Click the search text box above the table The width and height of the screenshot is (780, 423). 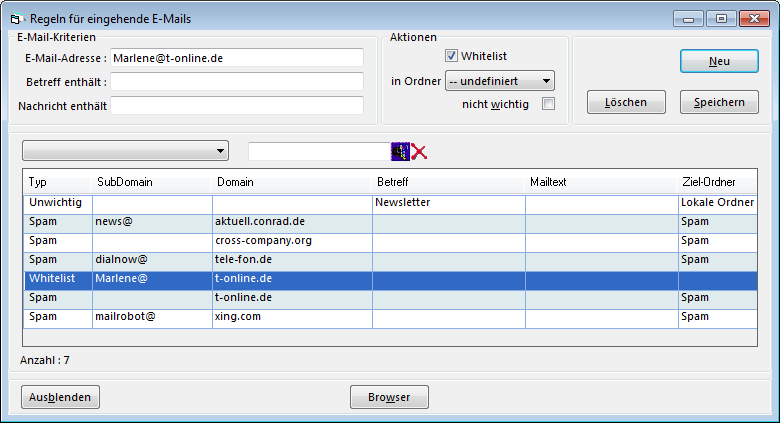click(x=318, y=151)
